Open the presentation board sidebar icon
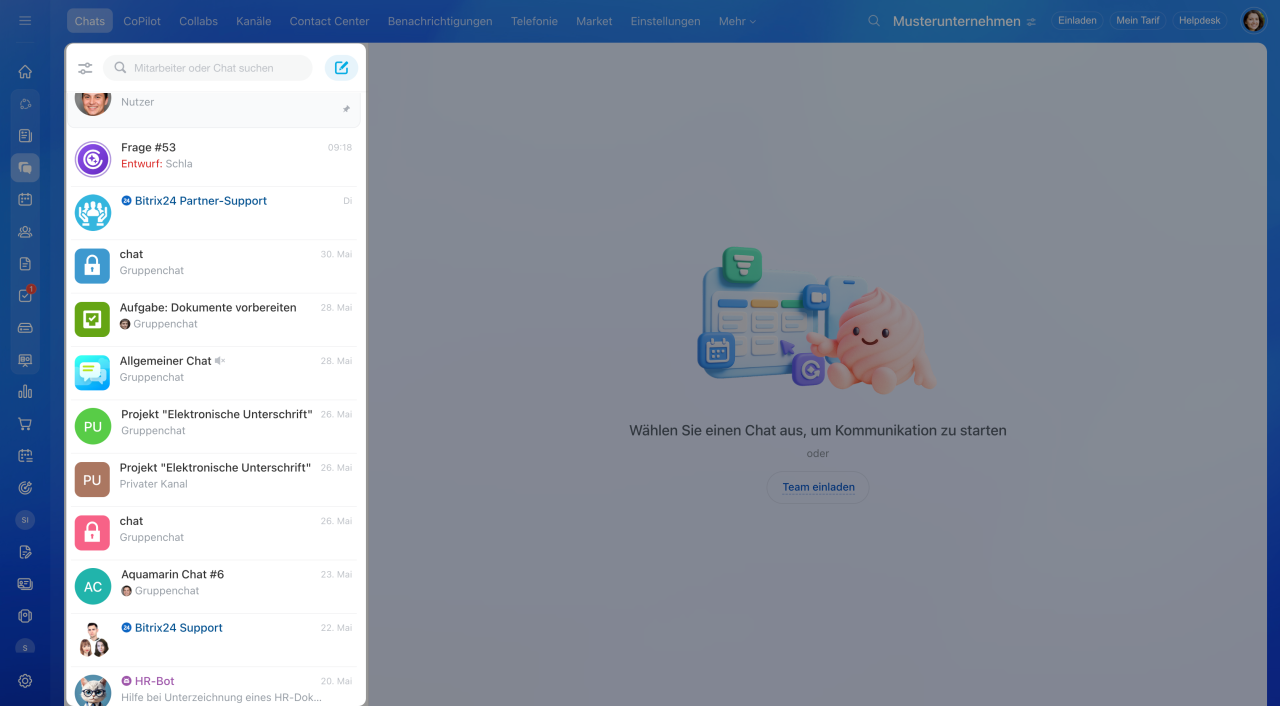Viewport: 1280px width, 706px height. (x=25, y=360)
